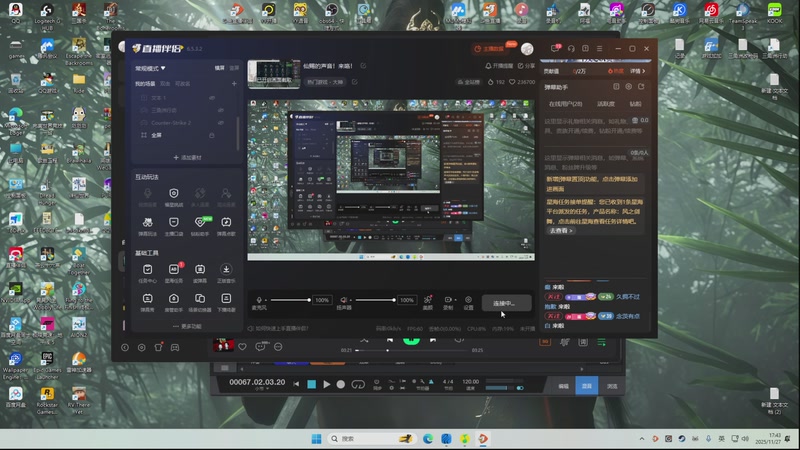Screen dimensions: 800x450
Task: Adjust the speaker volume slider
Action: [x=374, y=300]
